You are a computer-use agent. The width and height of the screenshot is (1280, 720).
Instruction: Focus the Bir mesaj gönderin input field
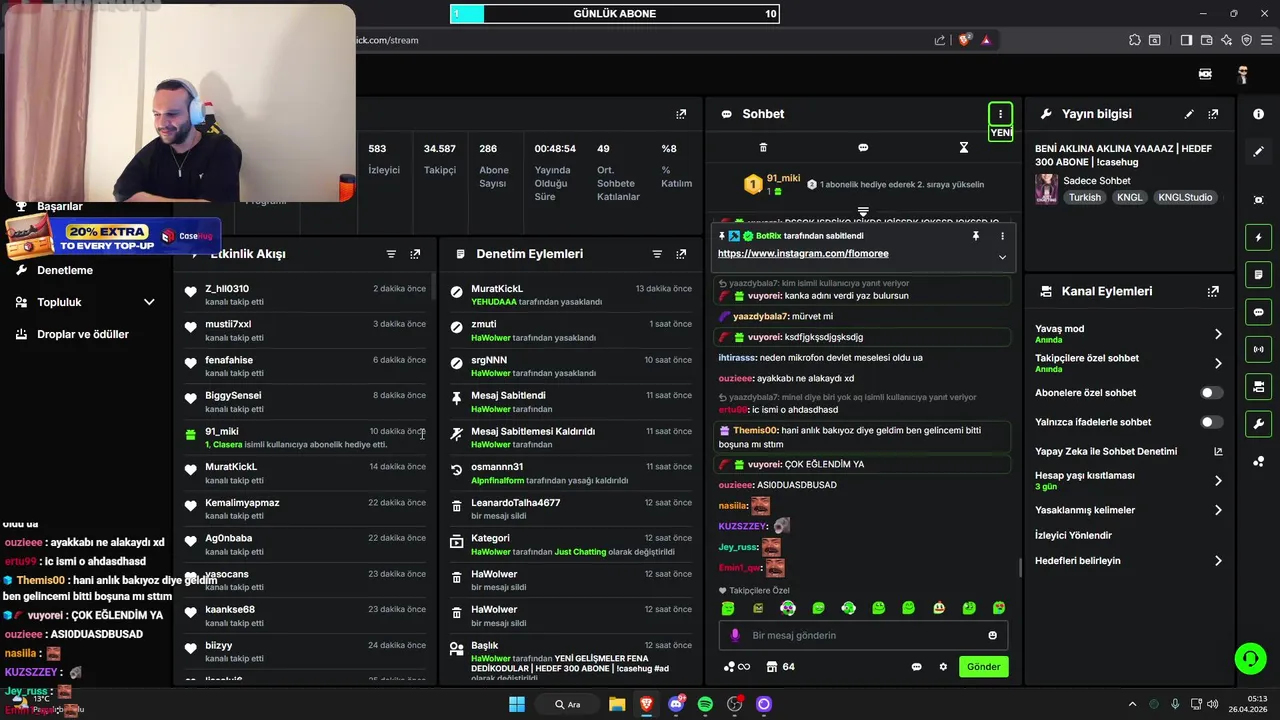(863, 635)
